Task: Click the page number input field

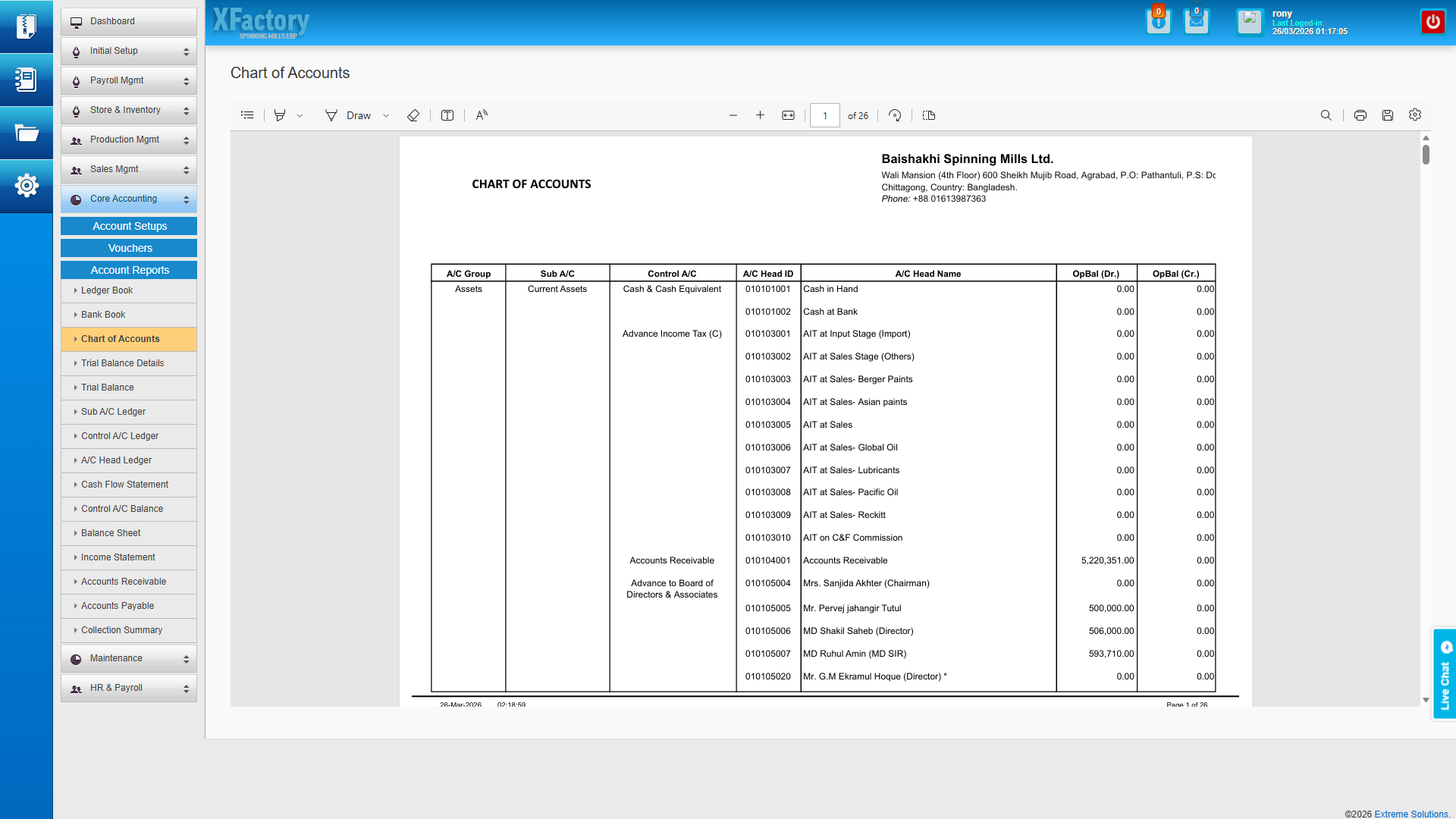Action: click(824, 115)
